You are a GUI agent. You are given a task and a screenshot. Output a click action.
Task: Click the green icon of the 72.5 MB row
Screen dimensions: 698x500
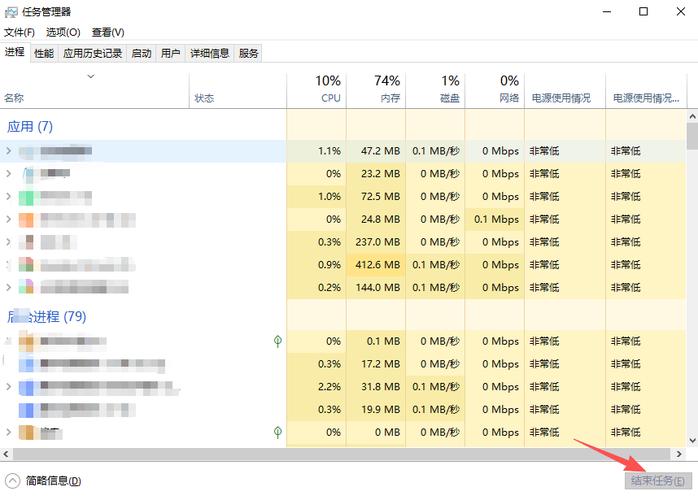pos(26,197)
